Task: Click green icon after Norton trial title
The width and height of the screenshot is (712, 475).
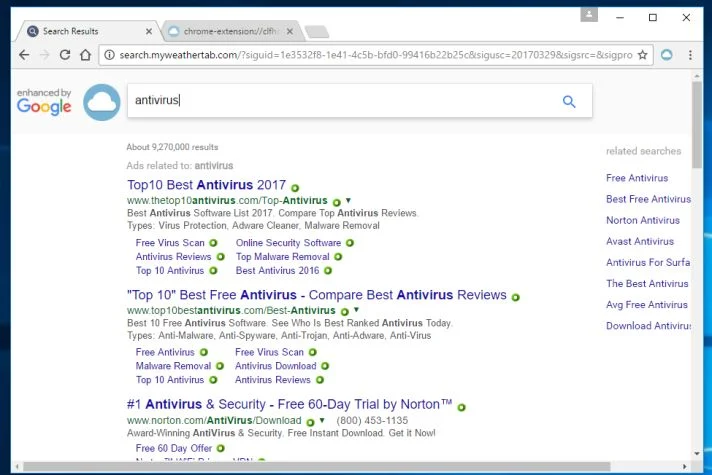Action: (461, 407)
